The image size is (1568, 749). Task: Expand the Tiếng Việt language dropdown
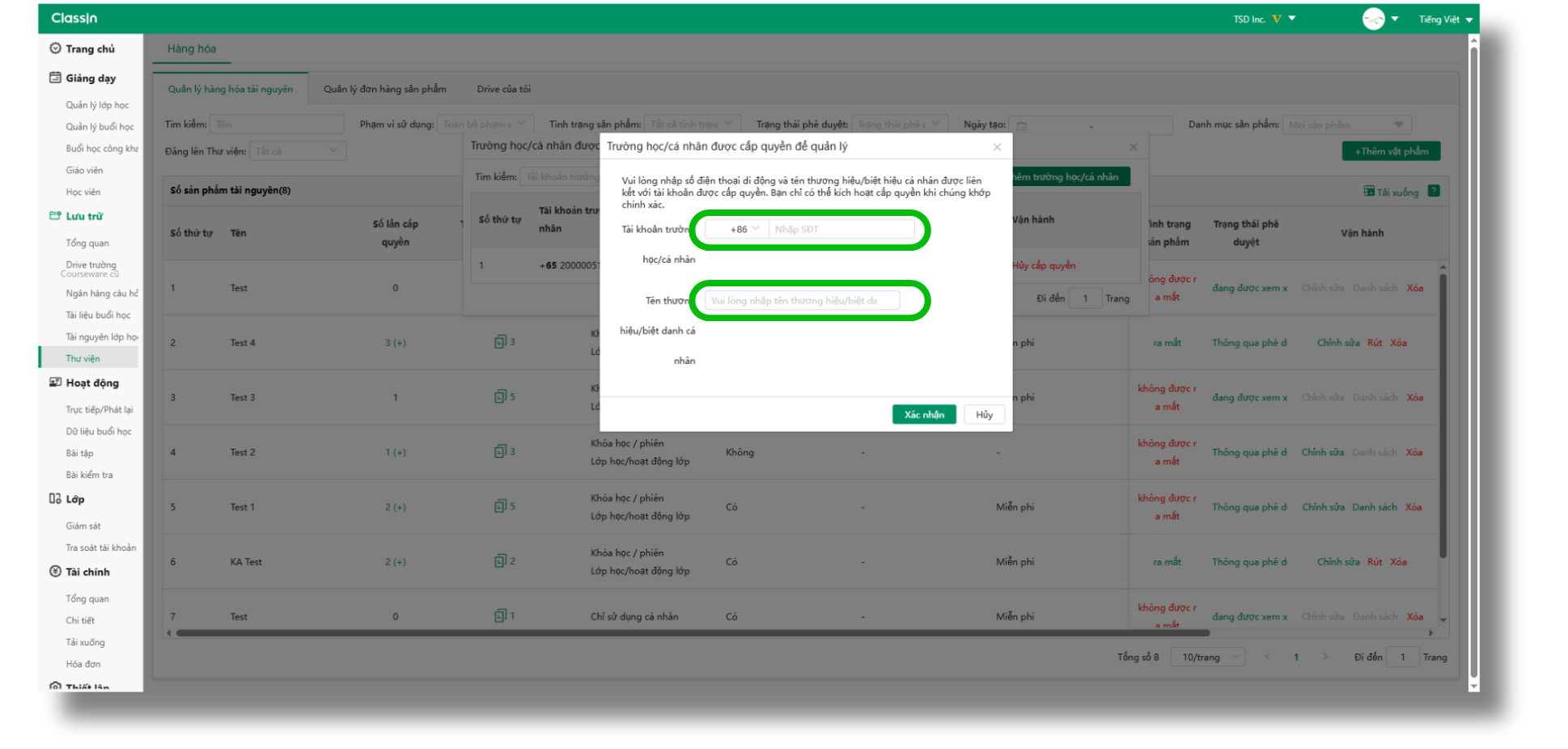pos(1445,19)
